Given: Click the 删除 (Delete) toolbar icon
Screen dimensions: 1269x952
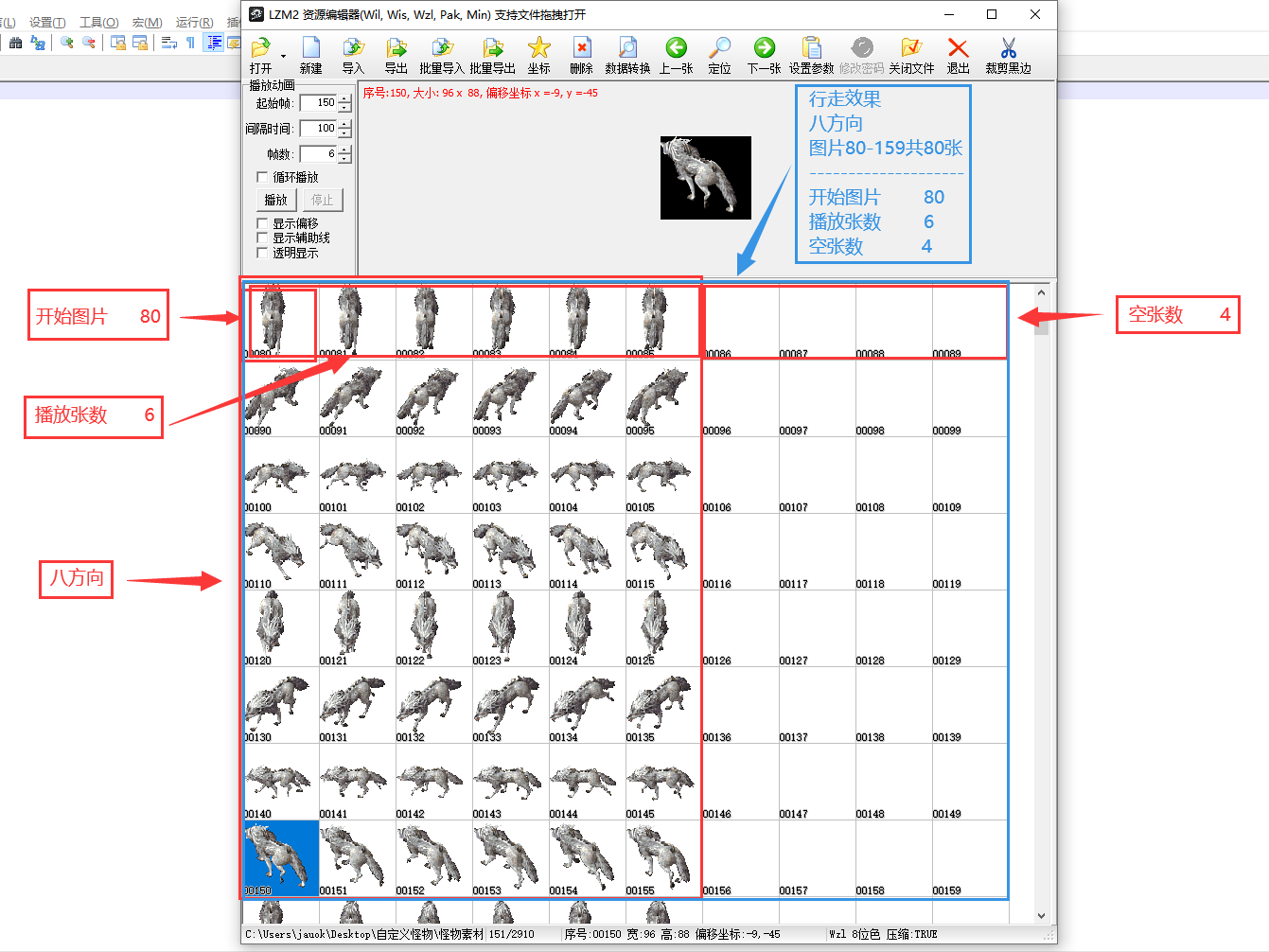Looking at the screenshot, I should click(x=581, y=48).
